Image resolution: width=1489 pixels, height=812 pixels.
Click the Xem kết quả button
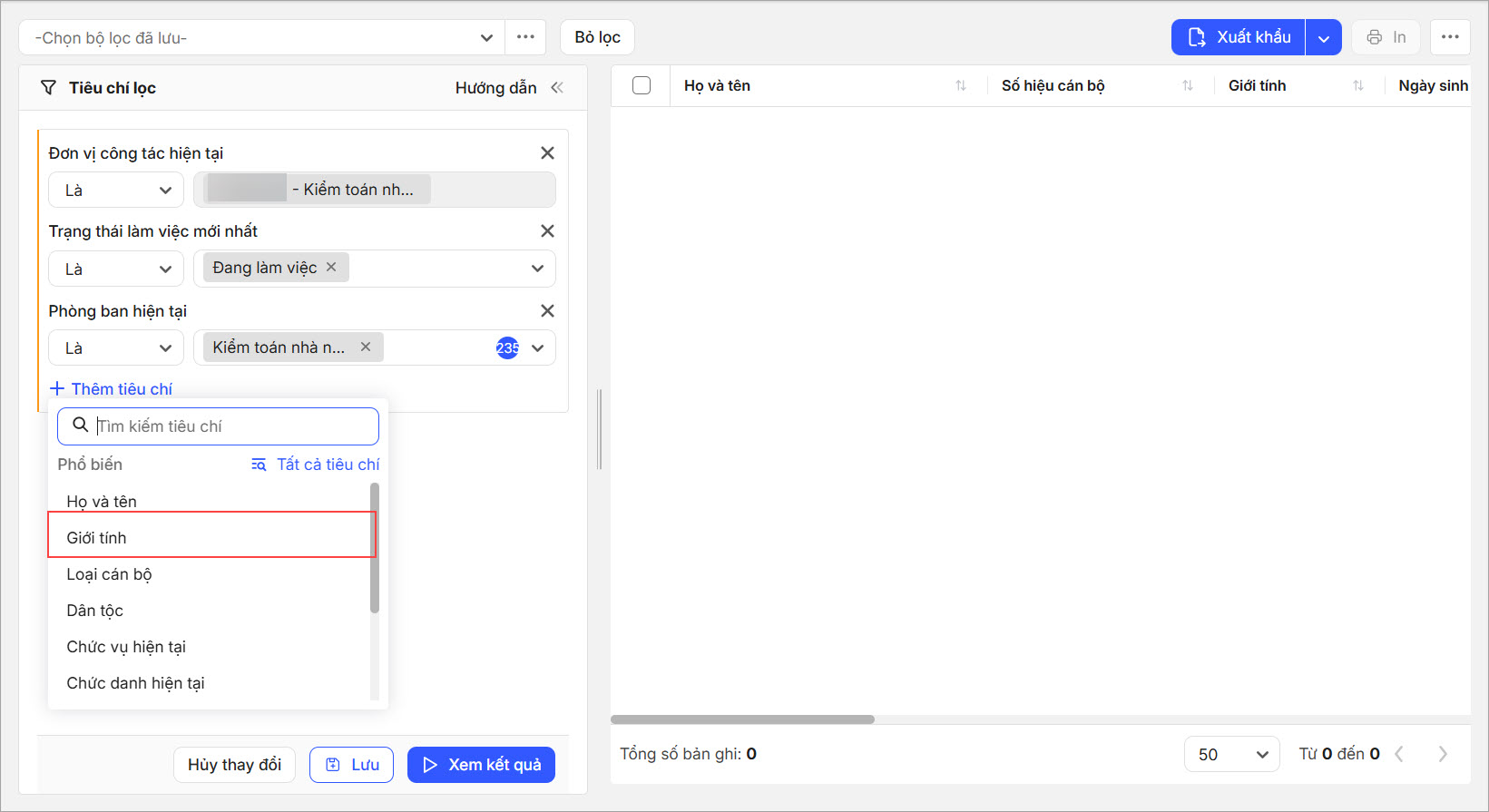click(481, 765)
